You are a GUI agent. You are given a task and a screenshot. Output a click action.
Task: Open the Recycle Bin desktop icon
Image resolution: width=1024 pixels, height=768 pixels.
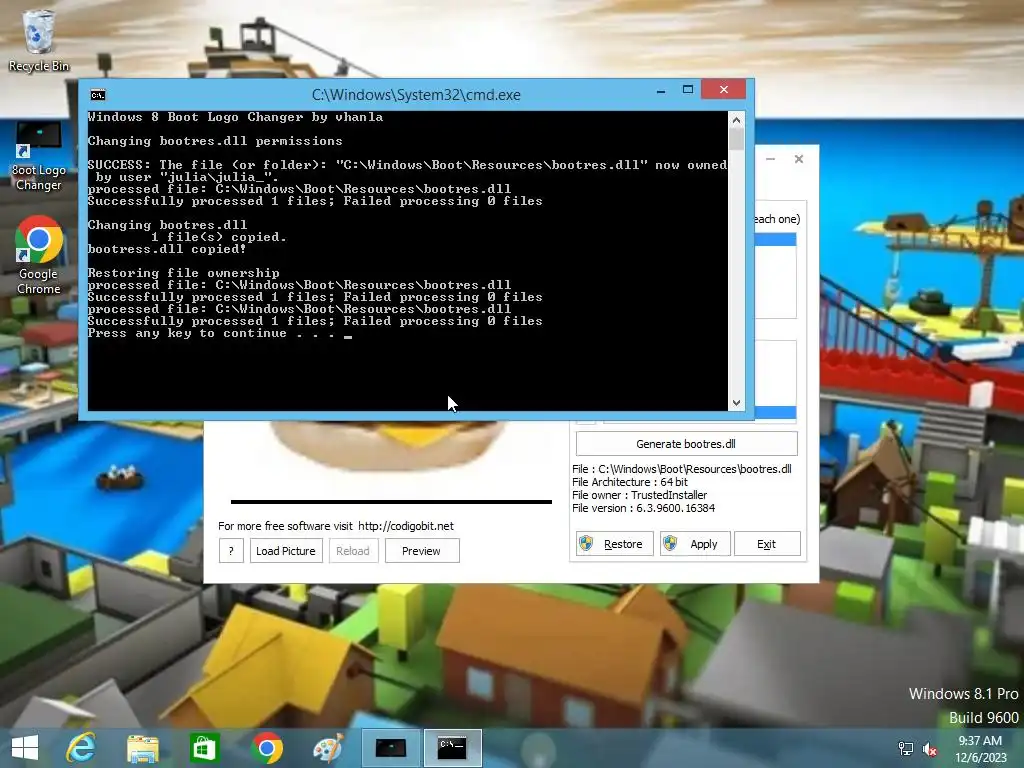pos(38,40)
